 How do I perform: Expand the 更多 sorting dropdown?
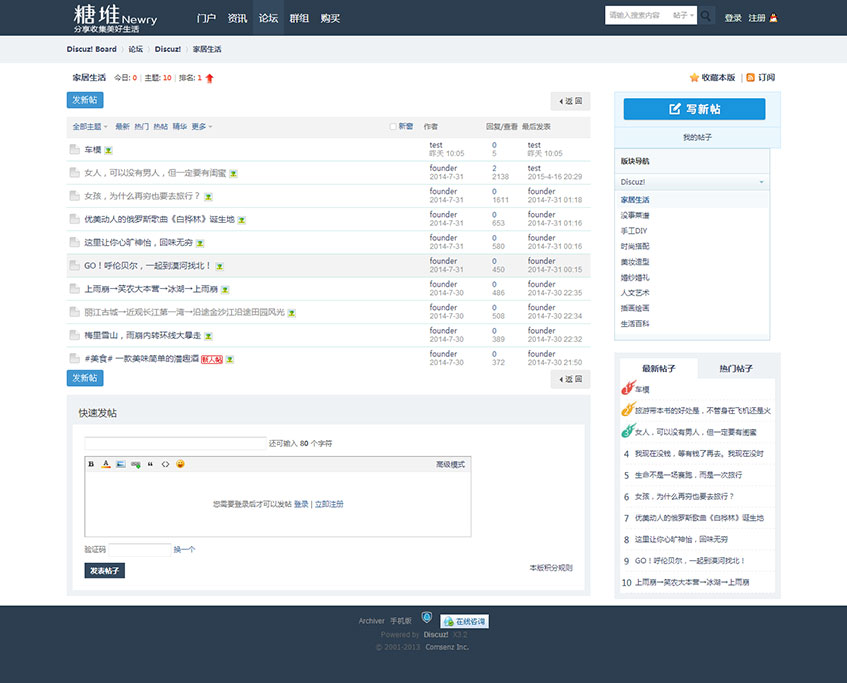pyautogui.click(x=201, y=127)
